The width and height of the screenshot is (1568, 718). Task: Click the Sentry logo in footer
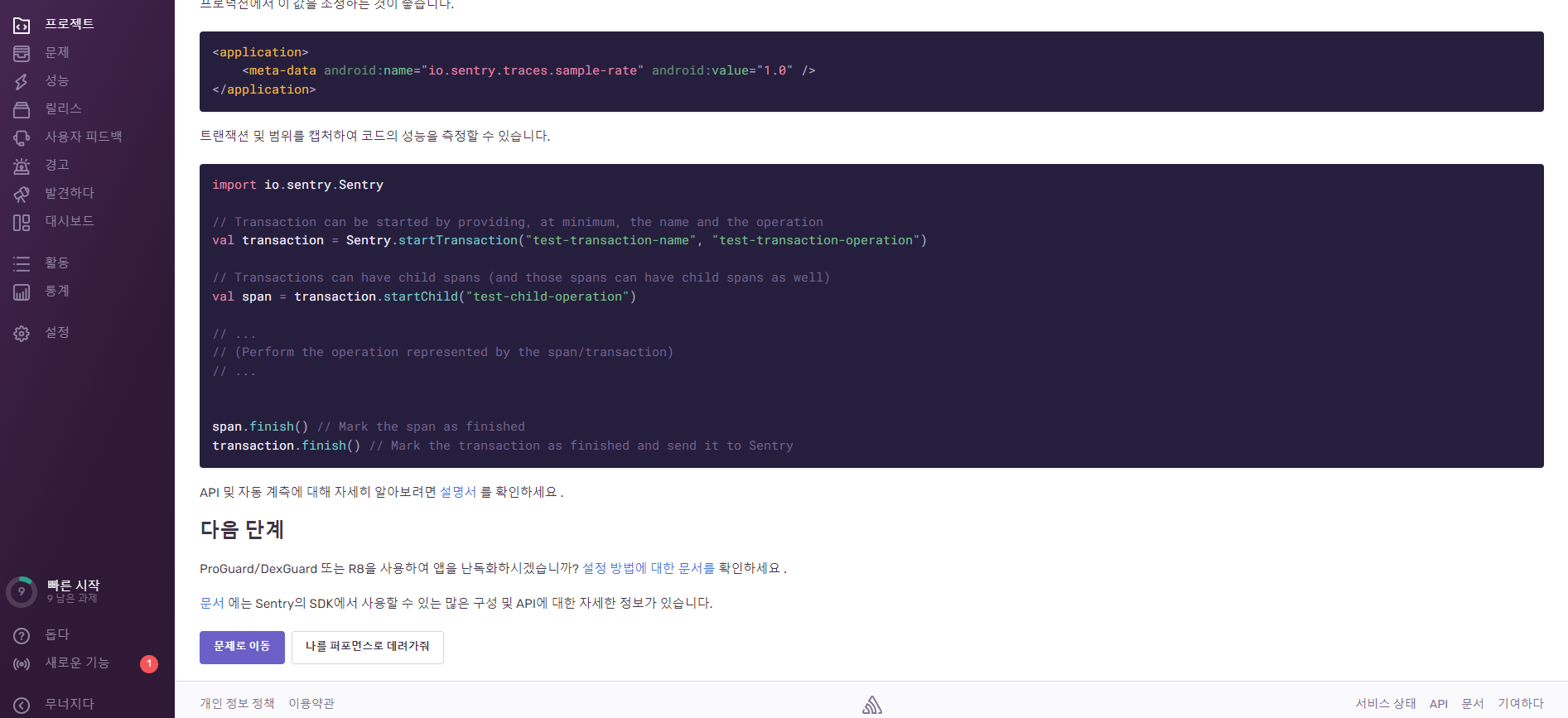(x=871, y=705)
